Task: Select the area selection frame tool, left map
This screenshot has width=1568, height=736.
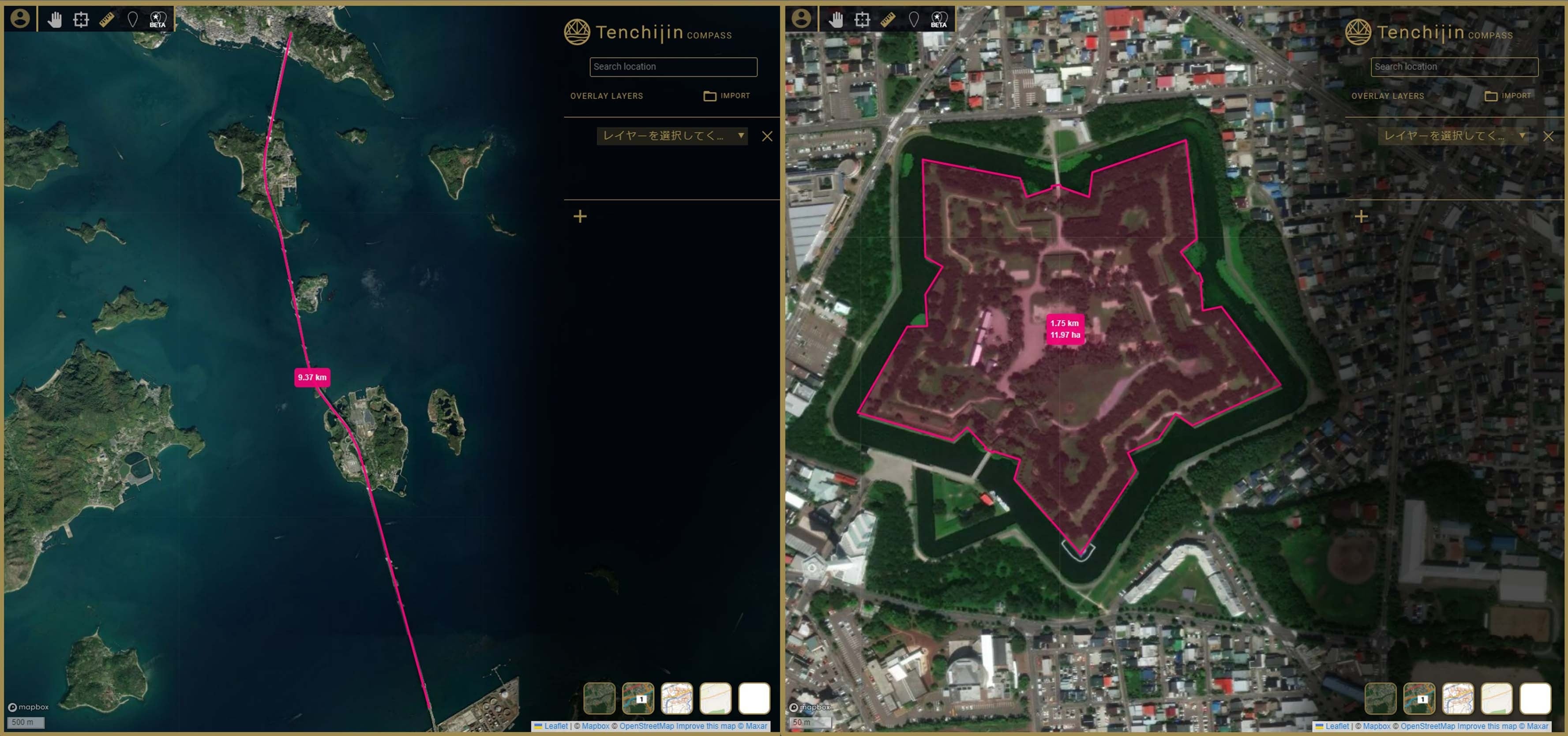Action: (x=80, y=19)
